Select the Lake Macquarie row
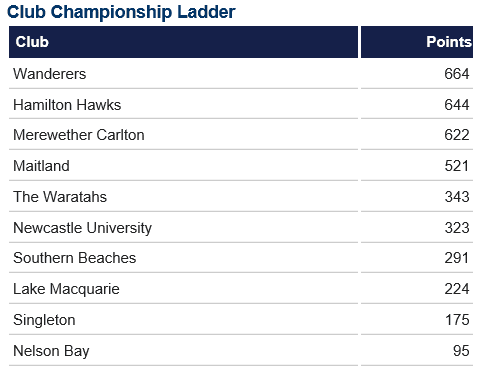This screenshot has width=481, height=371. [x=241, y=289]
